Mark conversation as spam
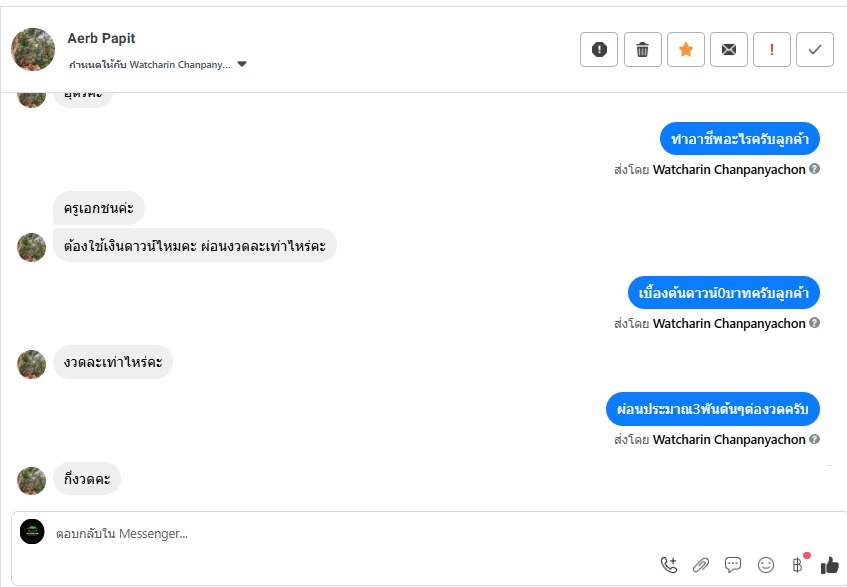Viewport: 847px width, 587px height. pos(599,50)
